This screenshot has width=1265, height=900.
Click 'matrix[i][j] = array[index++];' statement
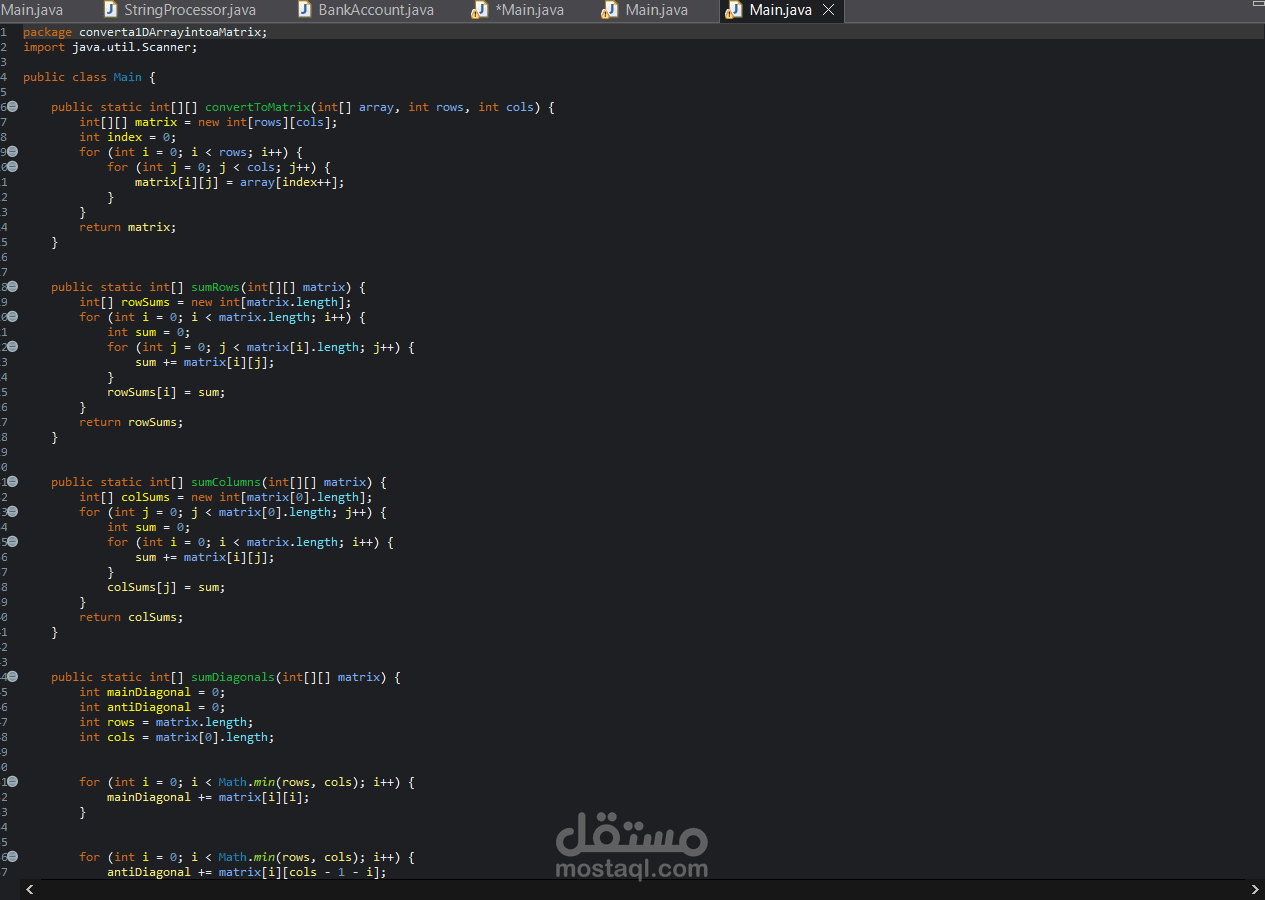239,182
